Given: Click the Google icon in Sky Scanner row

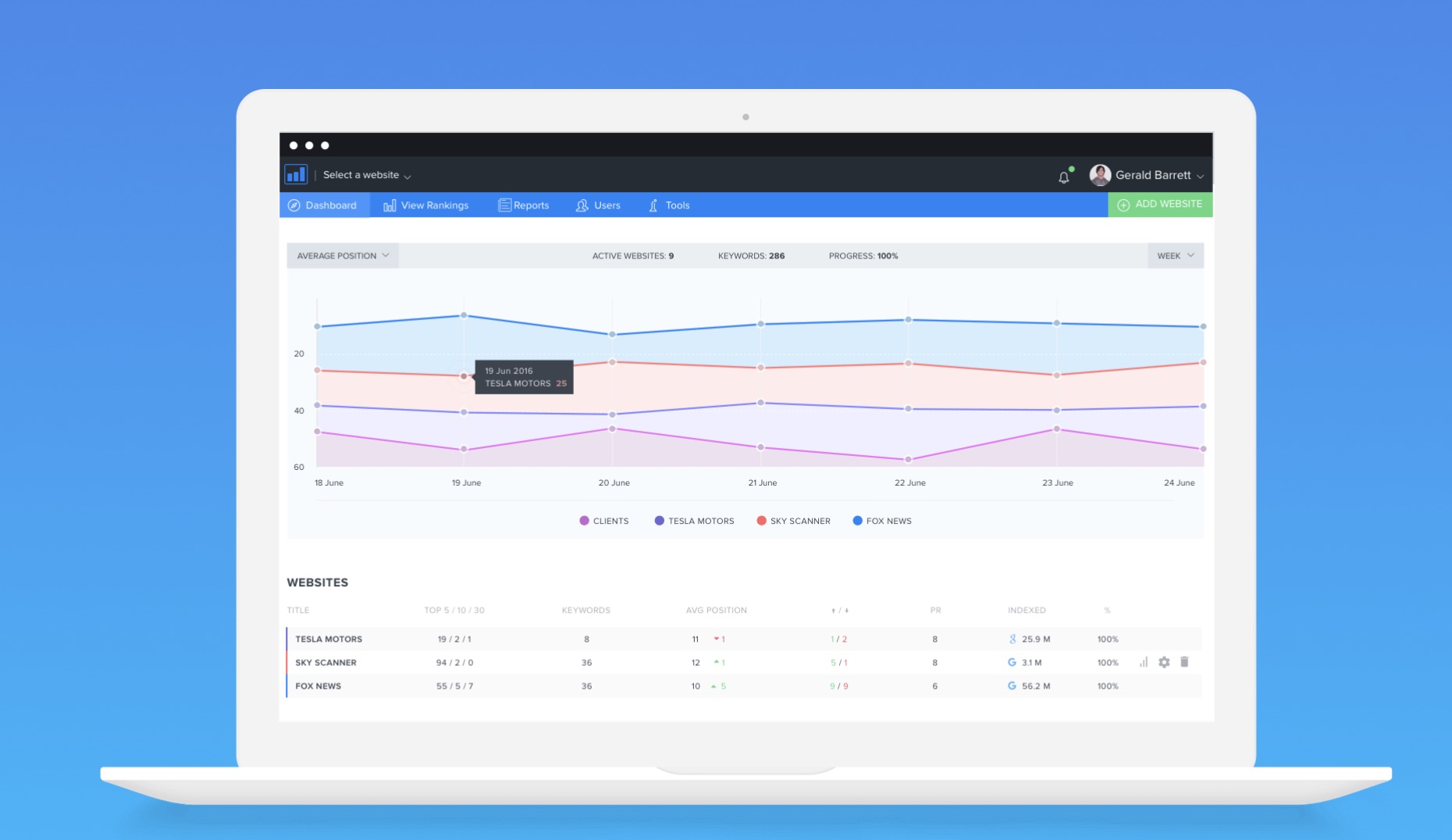Looking at the screenshot, I should point(1012,663).
